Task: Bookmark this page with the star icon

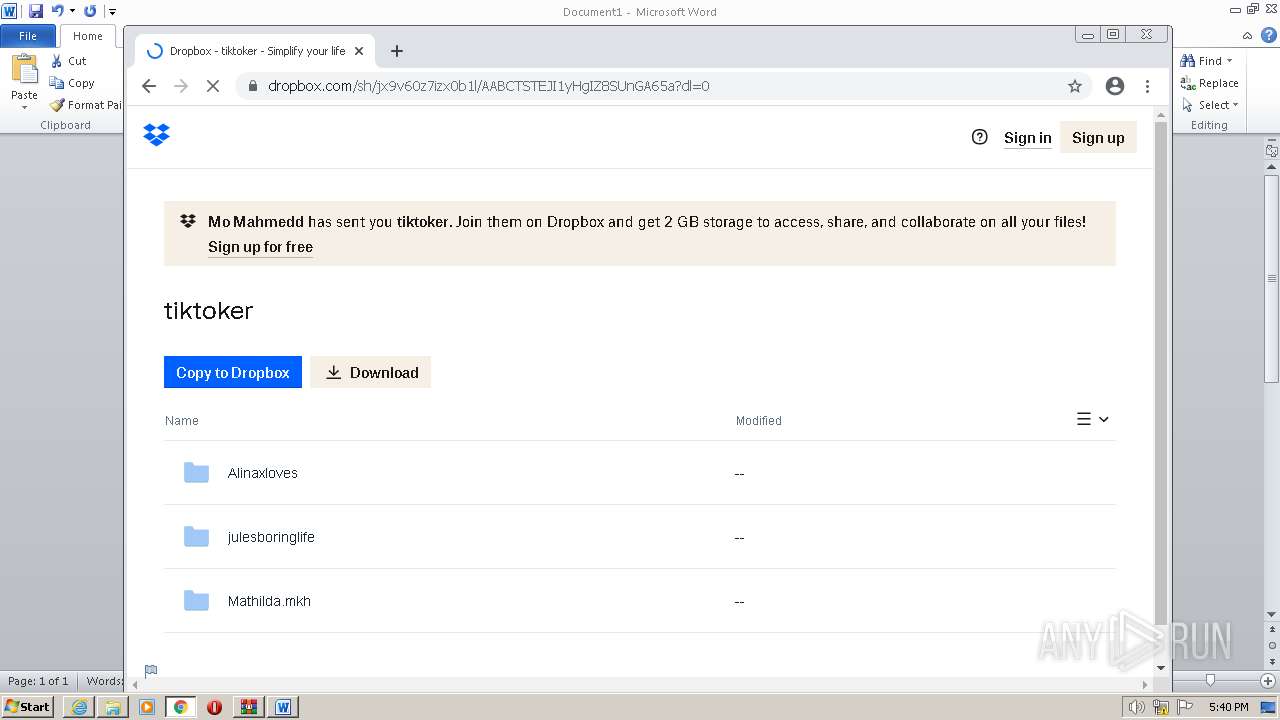Action: 1075,86
